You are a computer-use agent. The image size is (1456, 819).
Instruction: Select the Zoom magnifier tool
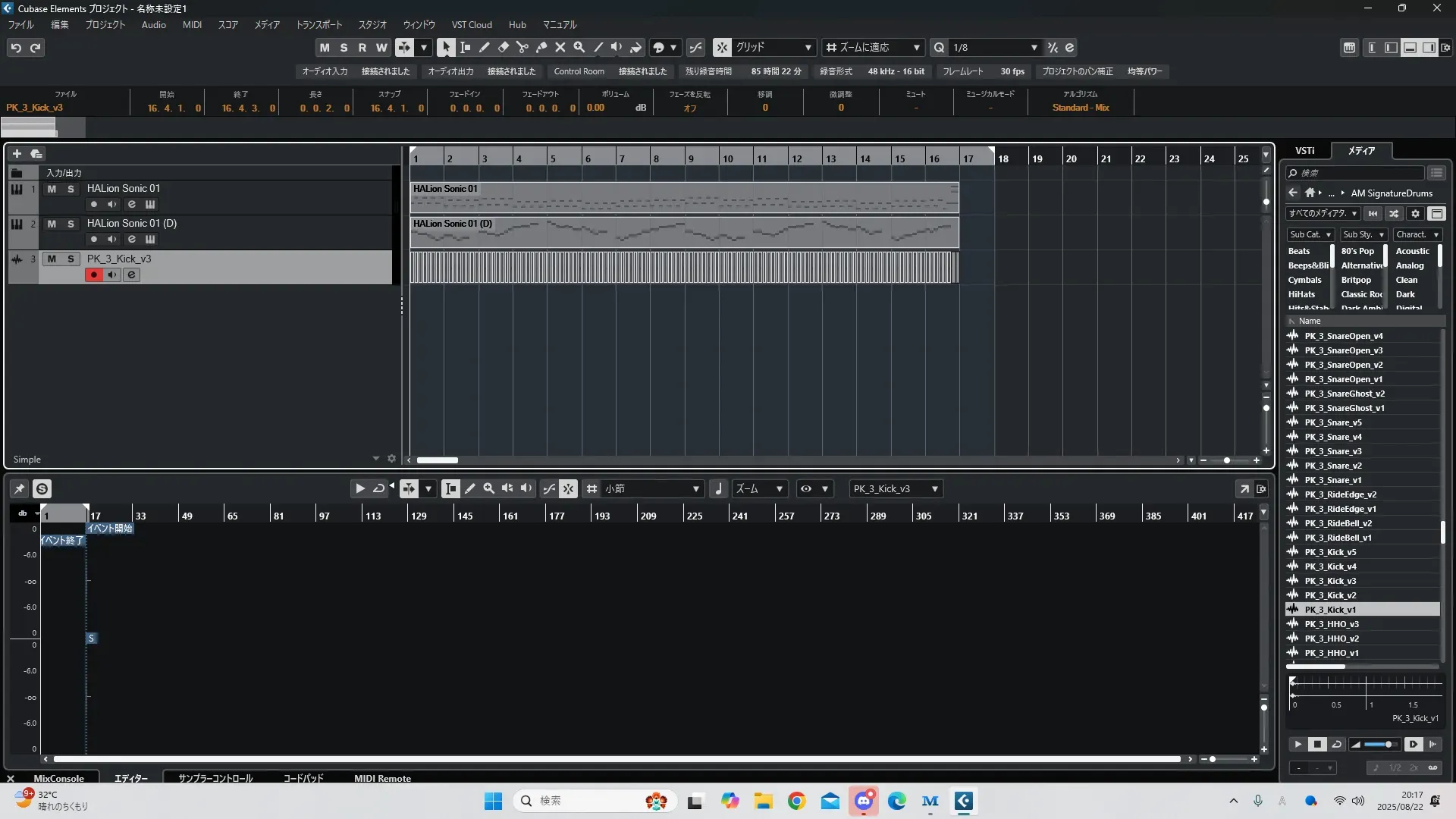click(x=579, y=47)
